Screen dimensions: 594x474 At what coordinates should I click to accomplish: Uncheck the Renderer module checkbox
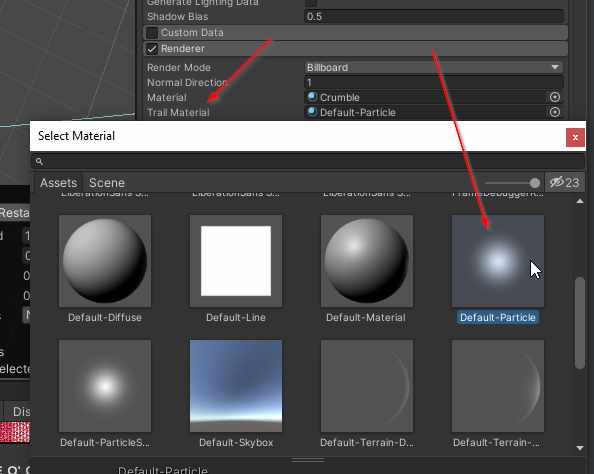152,49
